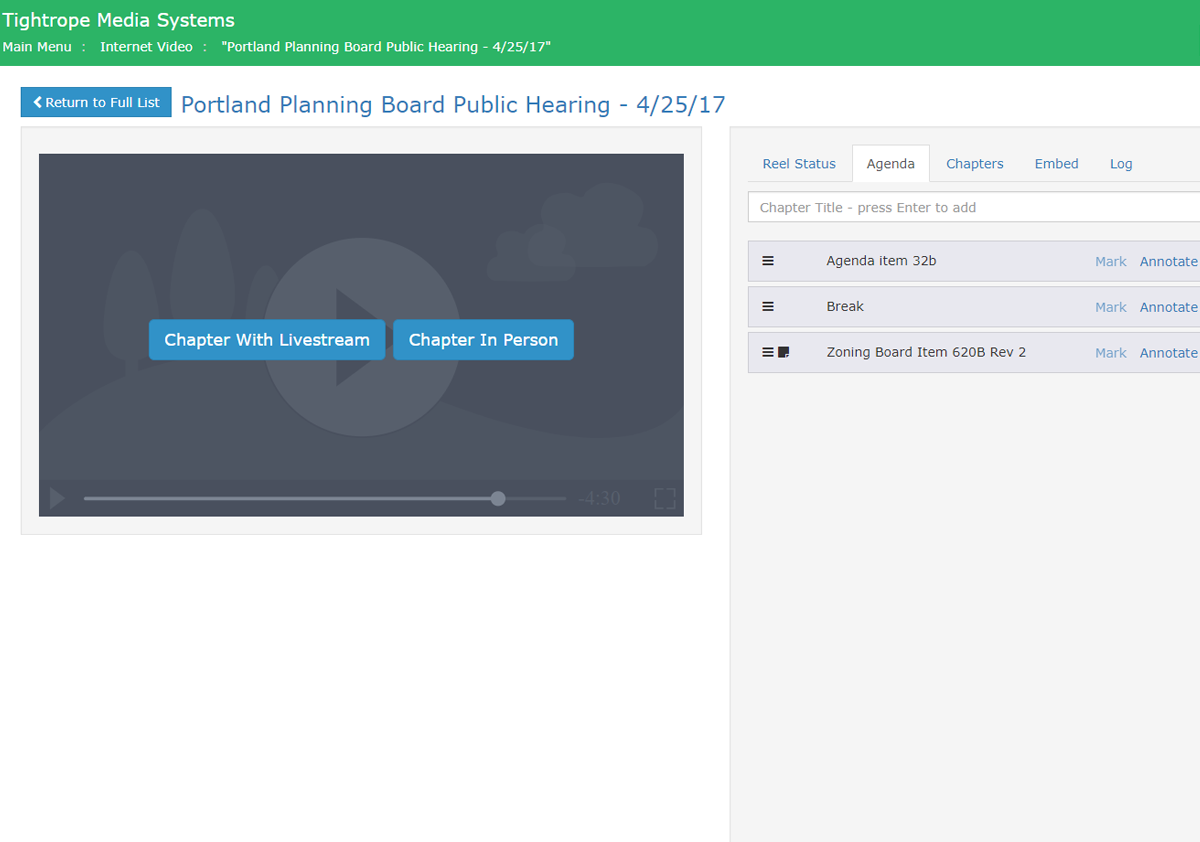The height and width of the screenshot is (842, 1200).
Task: Annotate the Agenda item 32b entry
Action: (x=1168, y=261)
